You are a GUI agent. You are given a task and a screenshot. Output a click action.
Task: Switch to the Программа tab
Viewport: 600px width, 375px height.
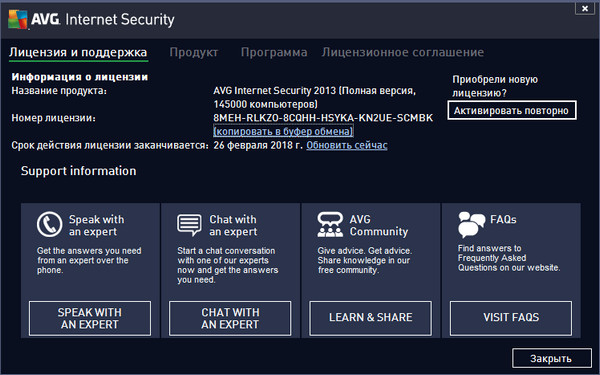[x=274, y=52]
